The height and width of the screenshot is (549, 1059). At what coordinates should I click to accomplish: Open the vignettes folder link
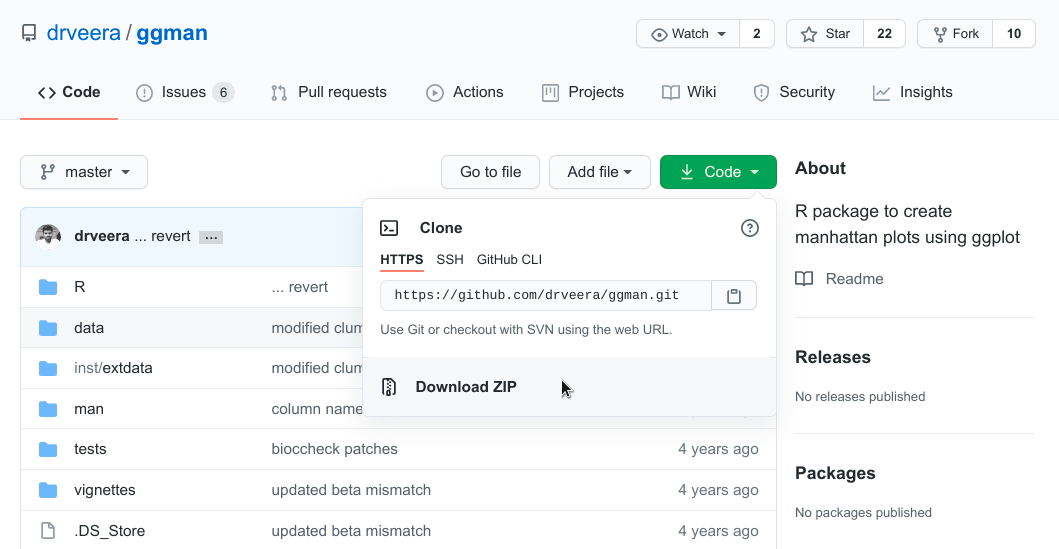(105, 490)
